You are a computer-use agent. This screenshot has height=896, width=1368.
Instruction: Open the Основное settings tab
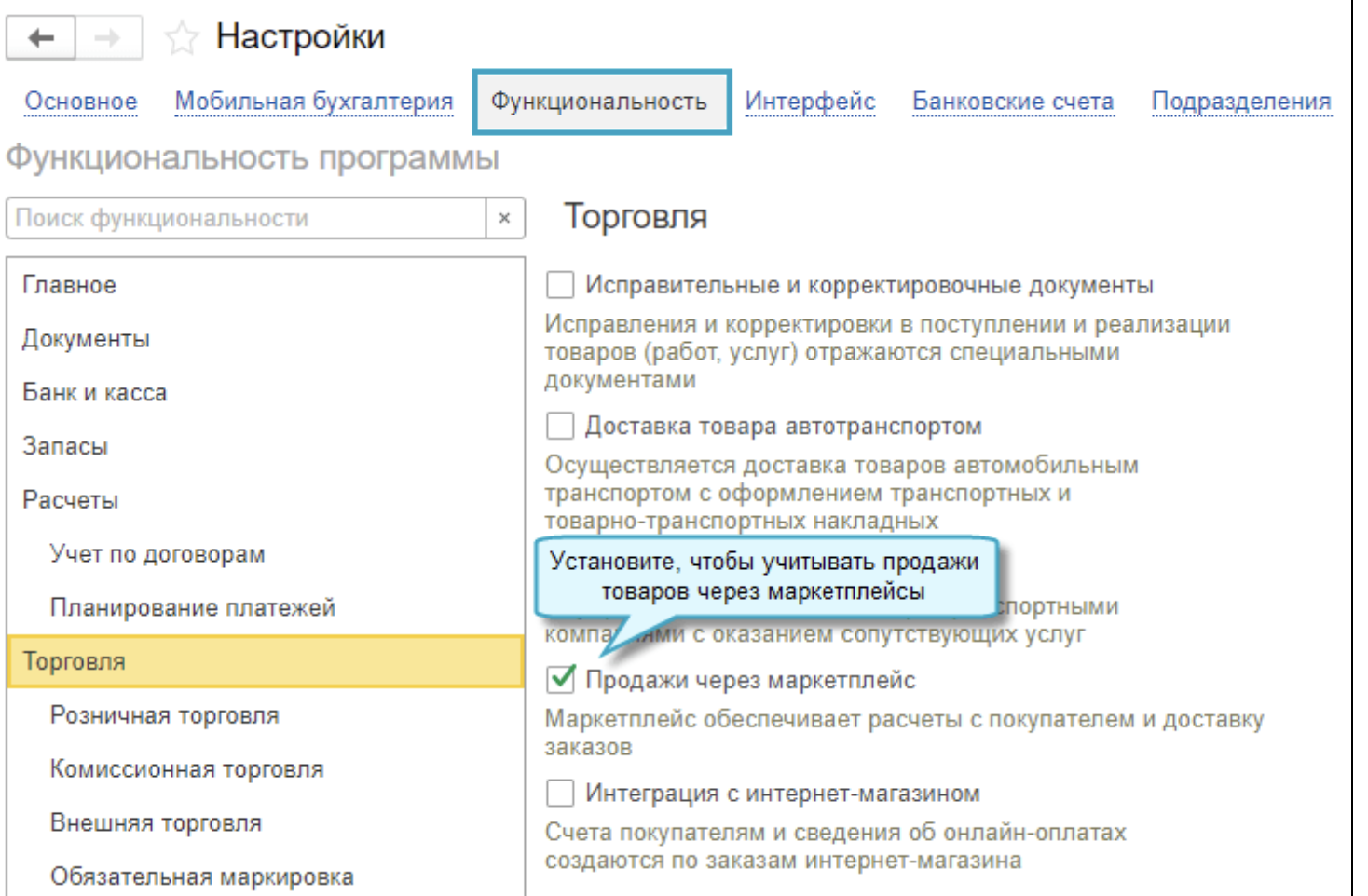pyautogui.click(x=81, y=102)
